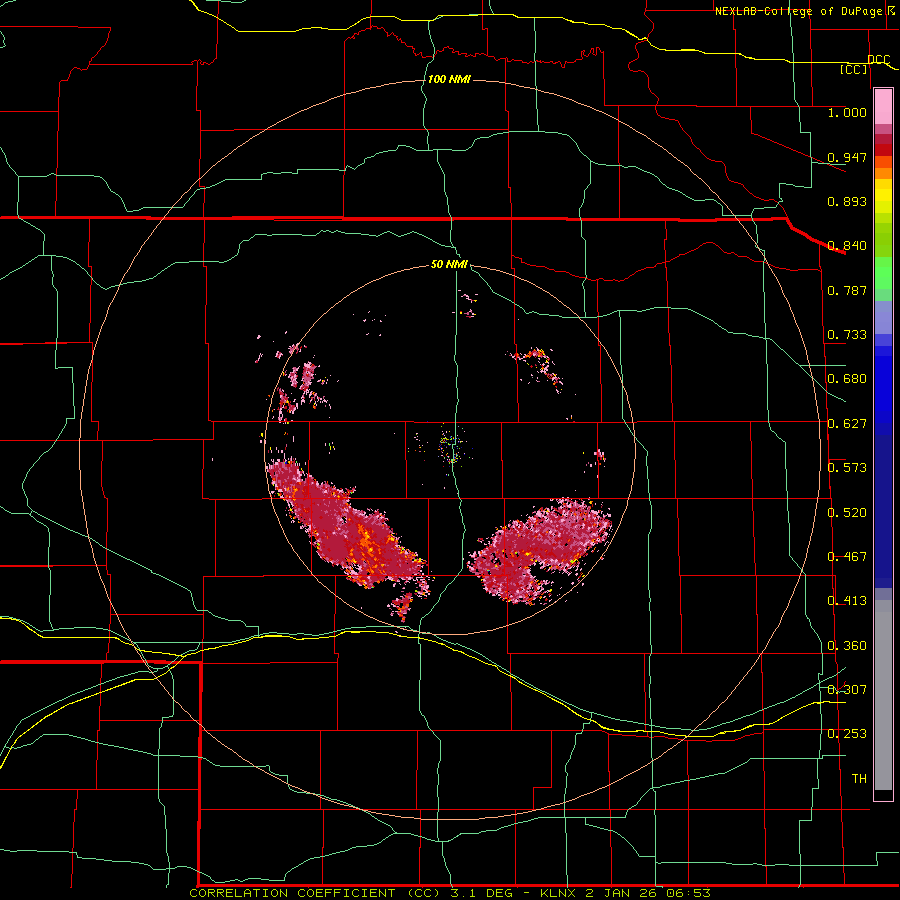Click the 1.000 legend value
The height and width of the screenshot is (900, 900).
point(847,112)
